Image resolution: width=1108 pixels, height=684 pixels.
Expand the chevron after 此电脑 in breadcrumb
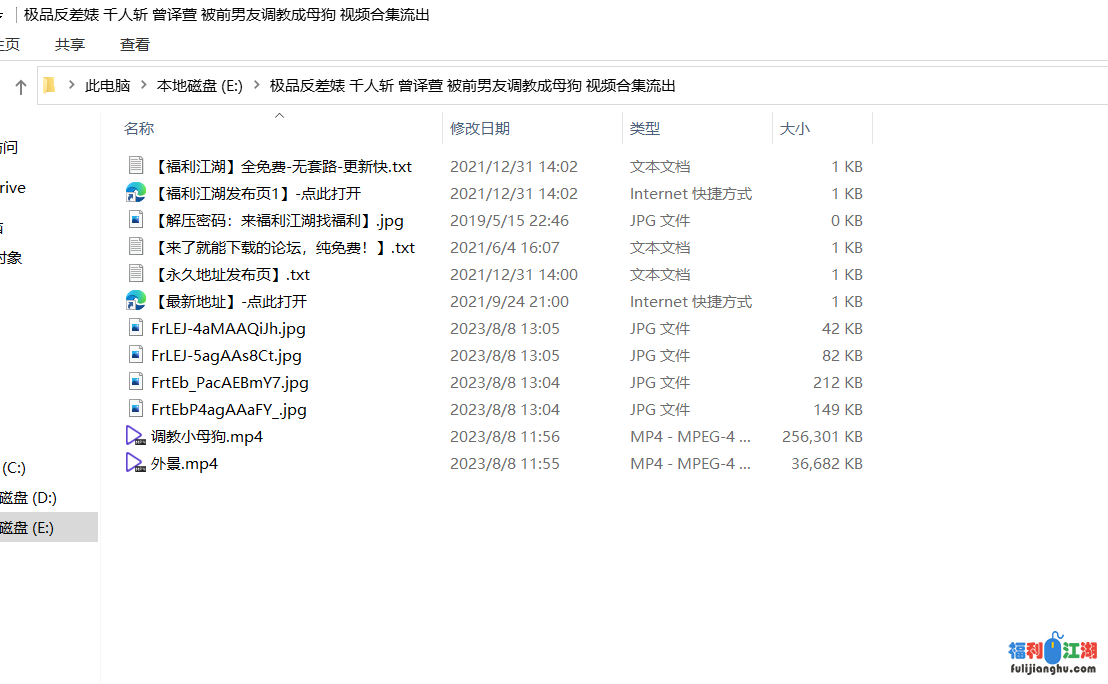[144, 86]
